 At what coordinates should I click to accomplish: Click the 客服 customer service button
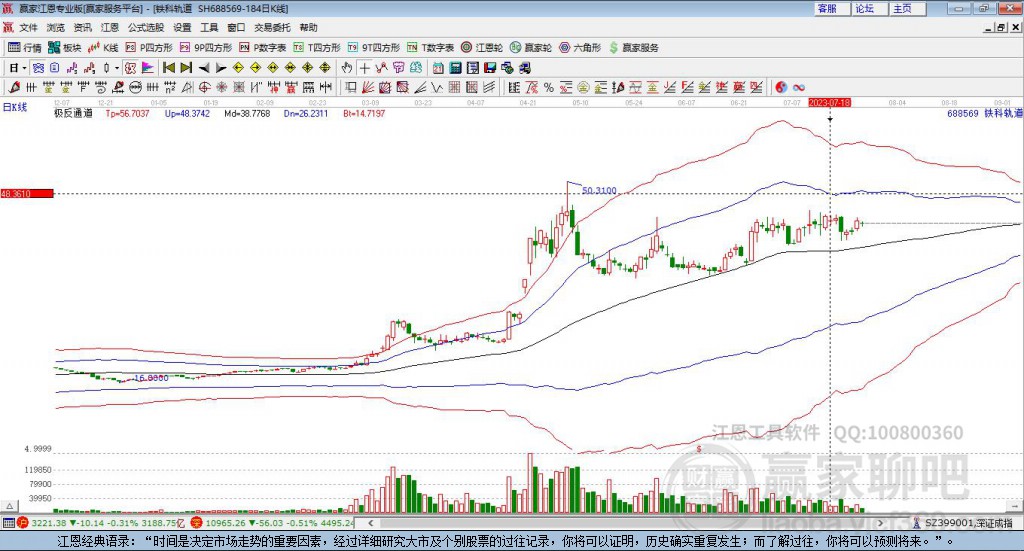833,8
